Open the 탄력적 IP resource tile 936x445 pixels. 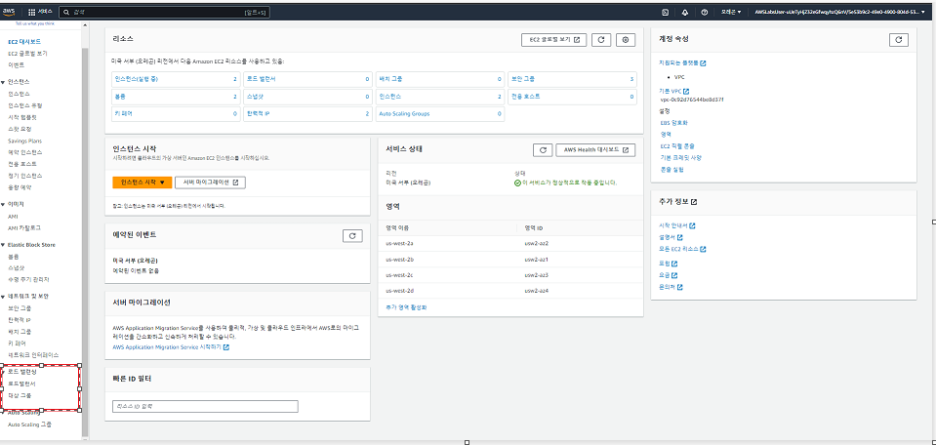click(307, 113)
